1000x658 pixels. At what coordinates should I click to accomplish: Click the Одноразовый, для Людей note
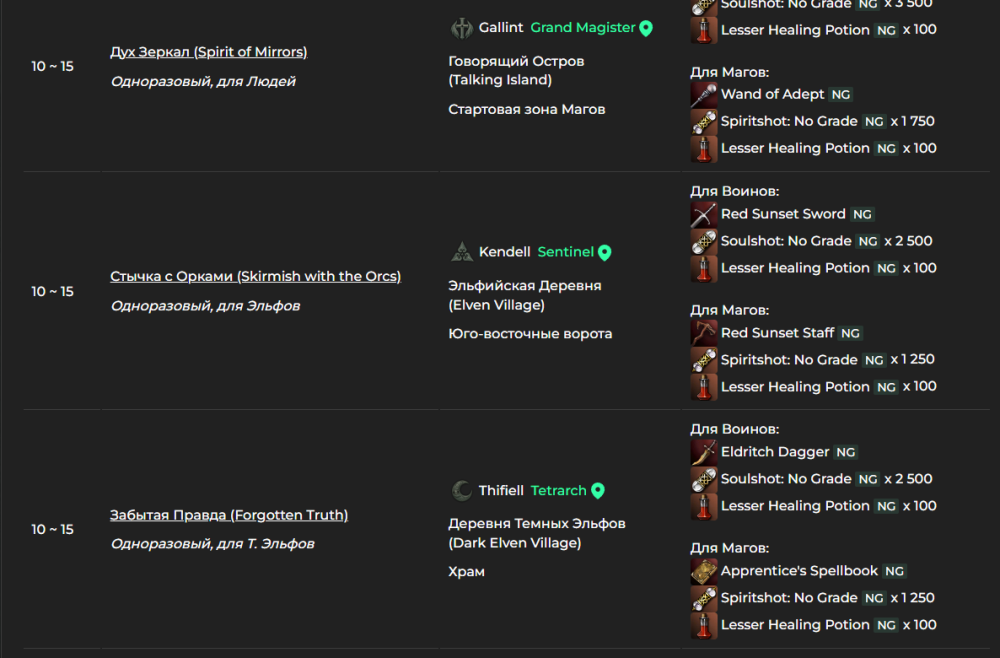tap(203, 81)
